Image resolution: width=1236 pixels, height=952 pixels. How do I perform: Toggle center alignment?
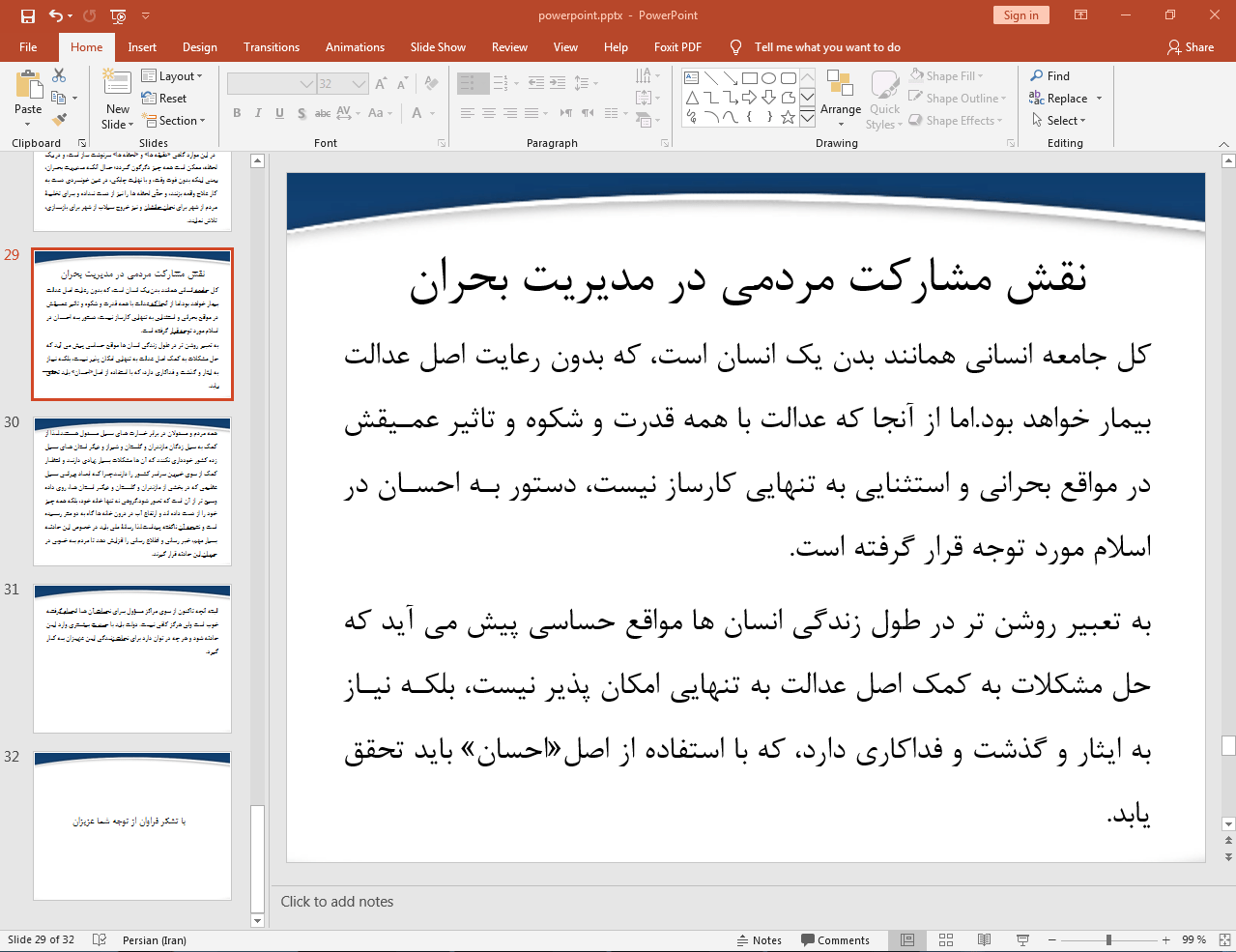[x=489, y=113]
